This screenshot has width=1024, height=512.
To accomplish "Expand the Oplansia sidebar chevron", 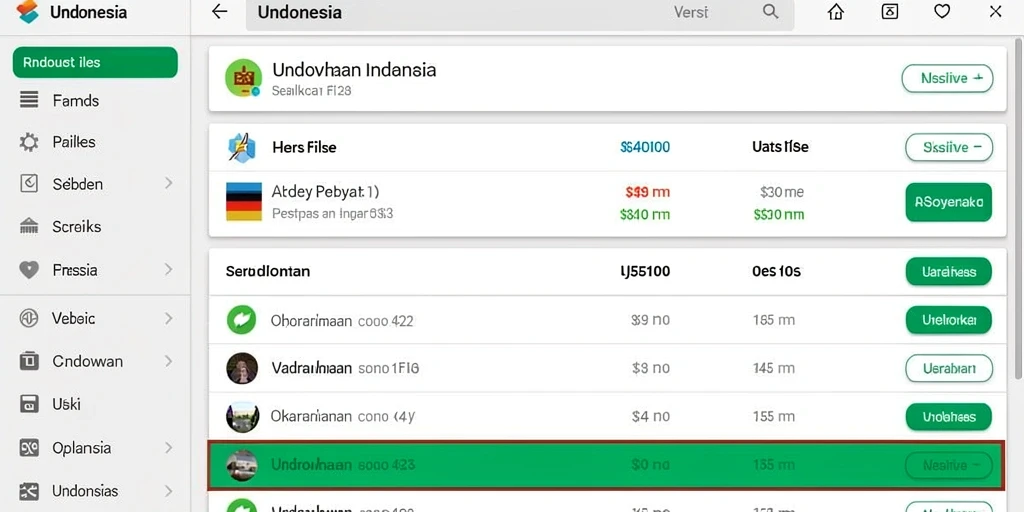I will (x=168, y=448).
